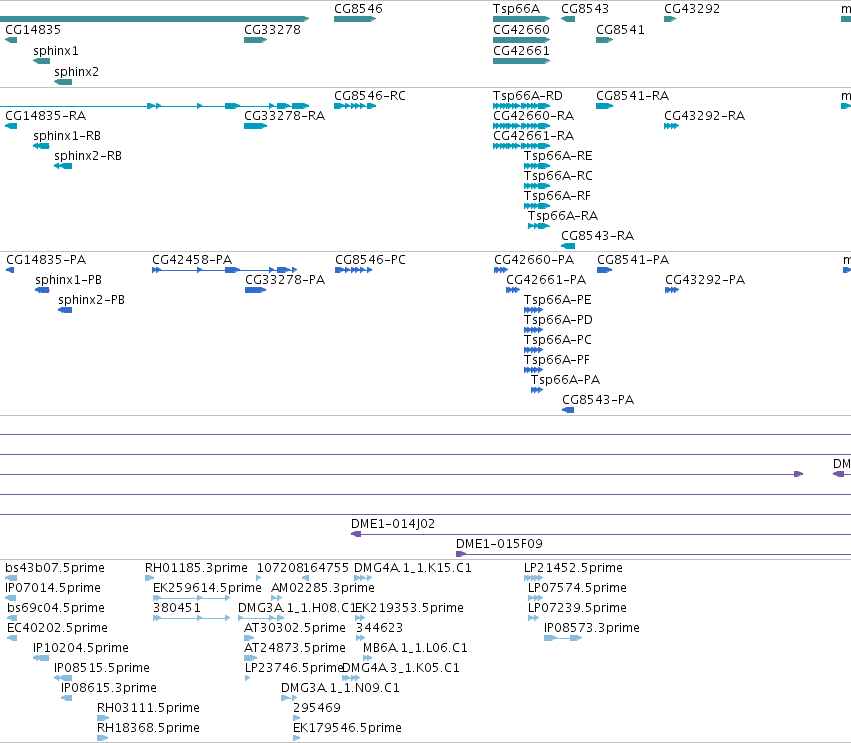
Task: Select the CG14835-PA protein label
Action: 46,260
